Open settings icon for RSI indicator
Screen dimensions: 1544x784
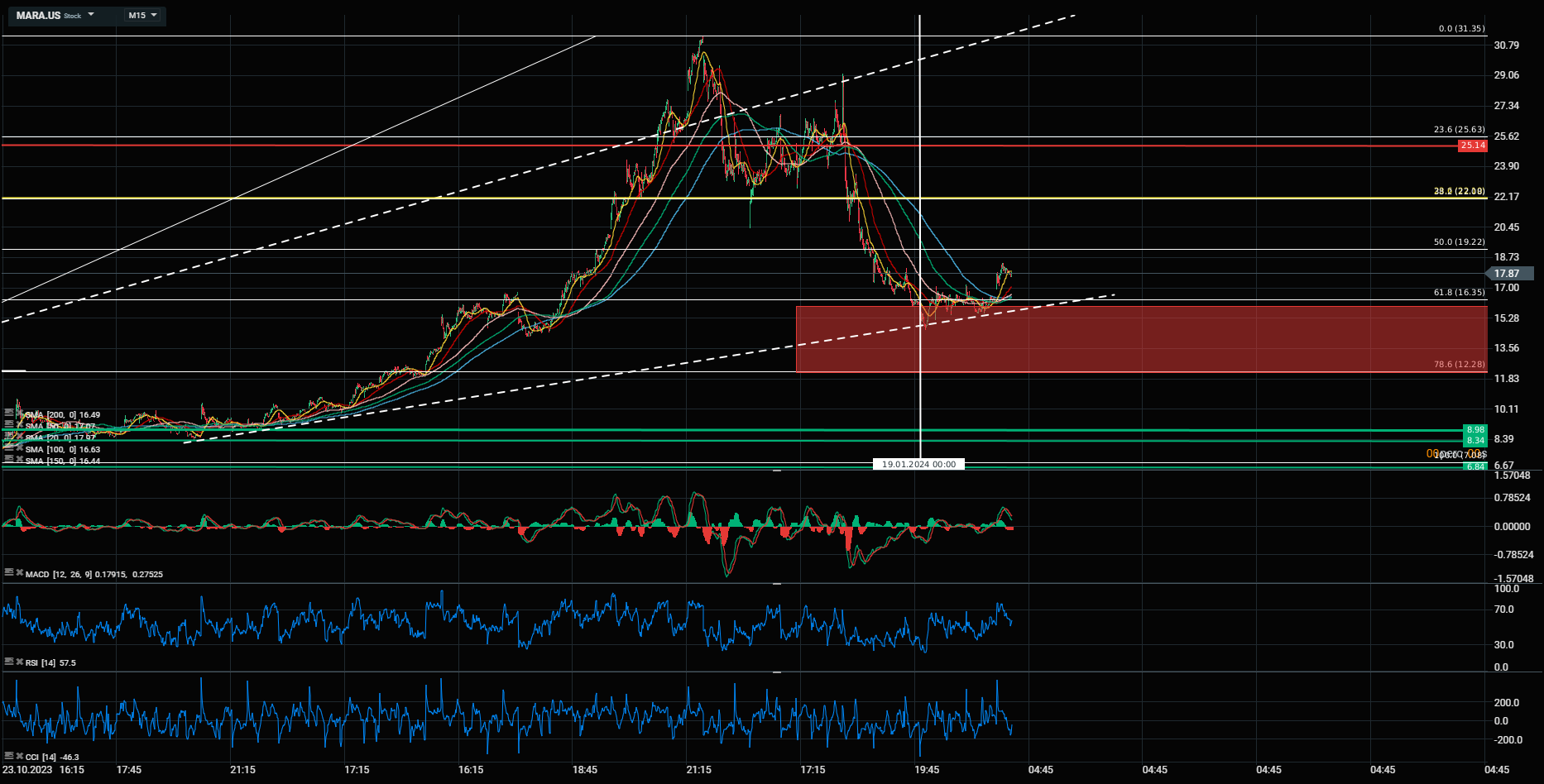coord(9,662)
